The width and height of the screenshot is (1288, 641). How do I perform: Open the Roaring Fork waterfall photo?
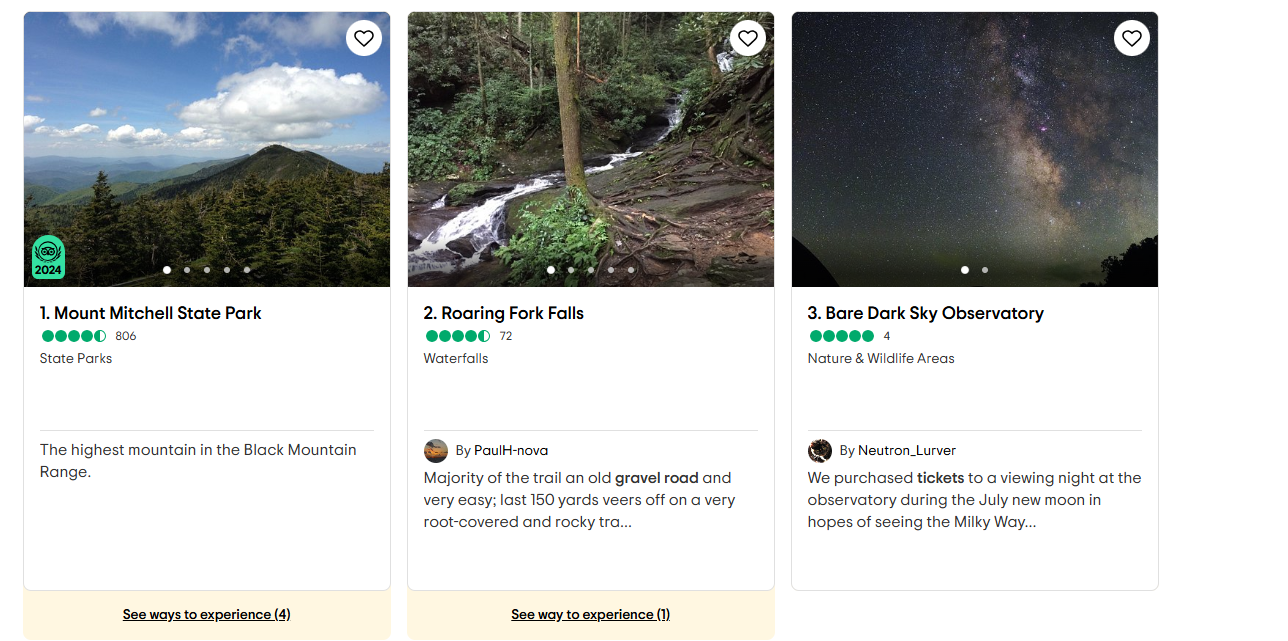591,150
